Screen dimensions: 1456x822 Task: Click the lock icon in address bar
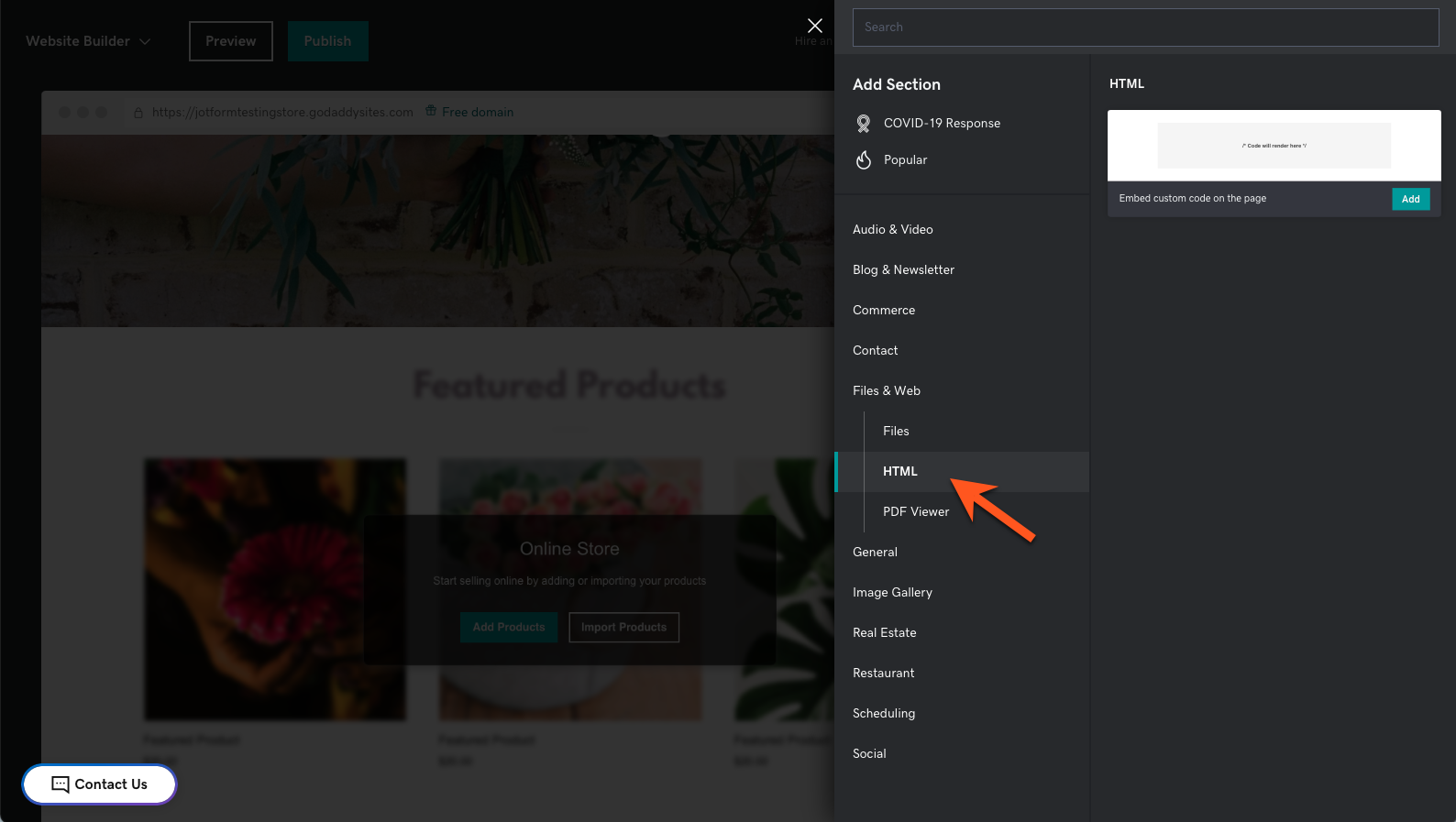tap(138, 113)
